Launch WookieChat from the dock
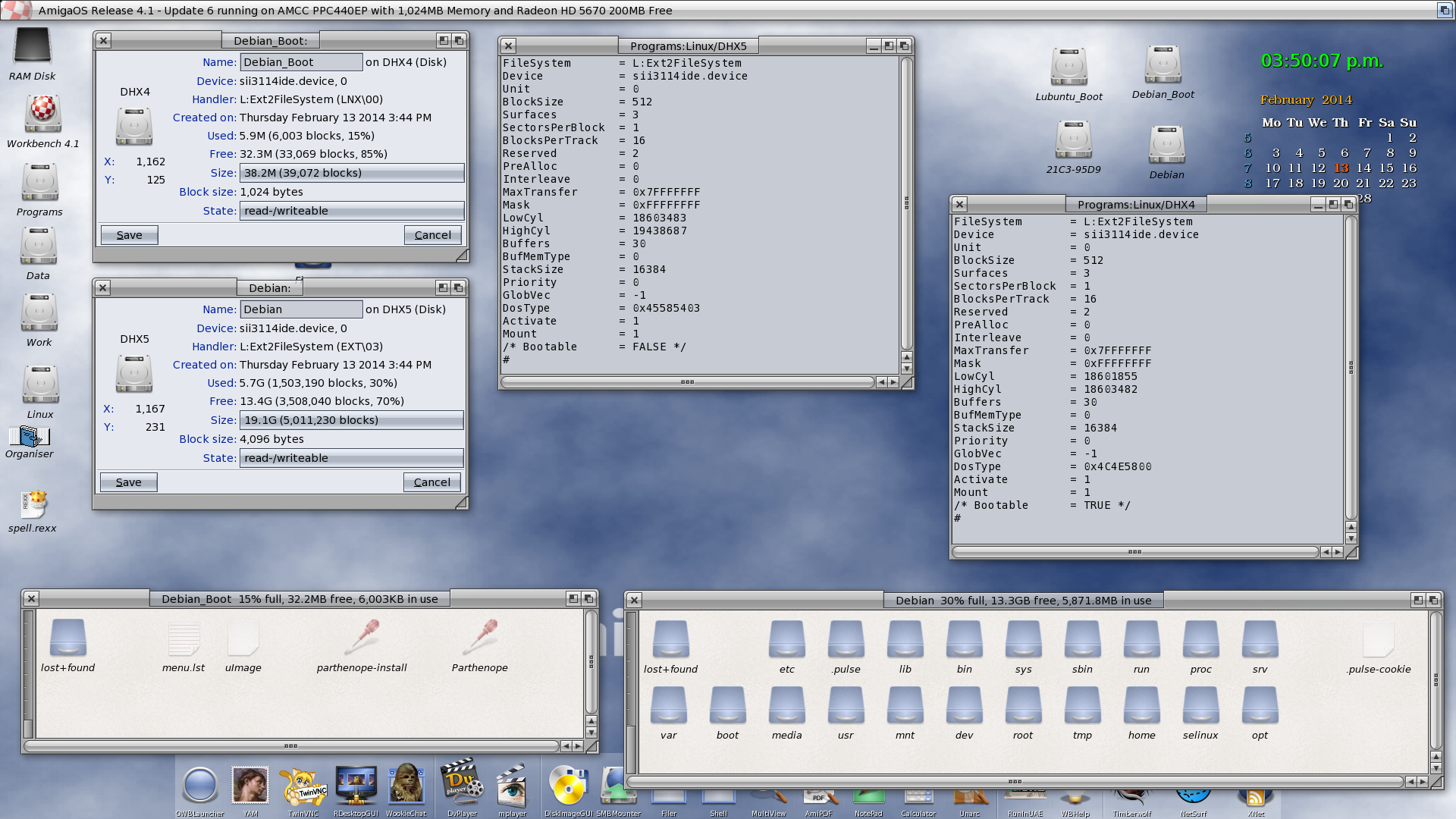The image size is (1456, 819). pos(406,786)
